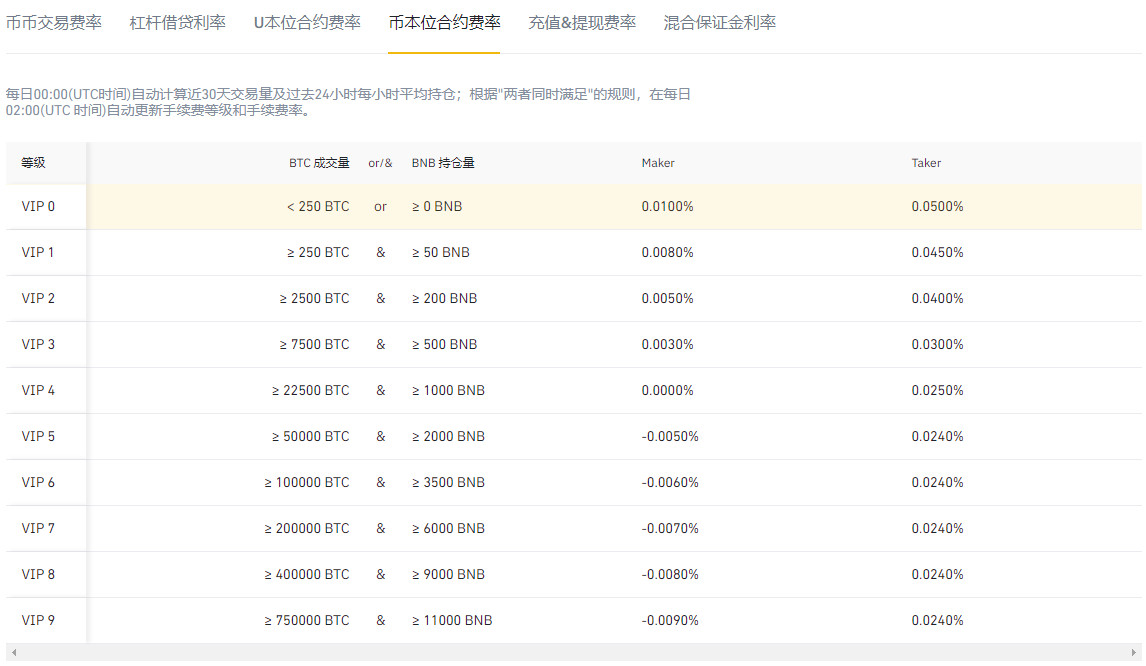Click the ≥ 11000 BNB holding cell
Image resolution: width=1146 pixels, height=666 pixels.
click(452, 621)
